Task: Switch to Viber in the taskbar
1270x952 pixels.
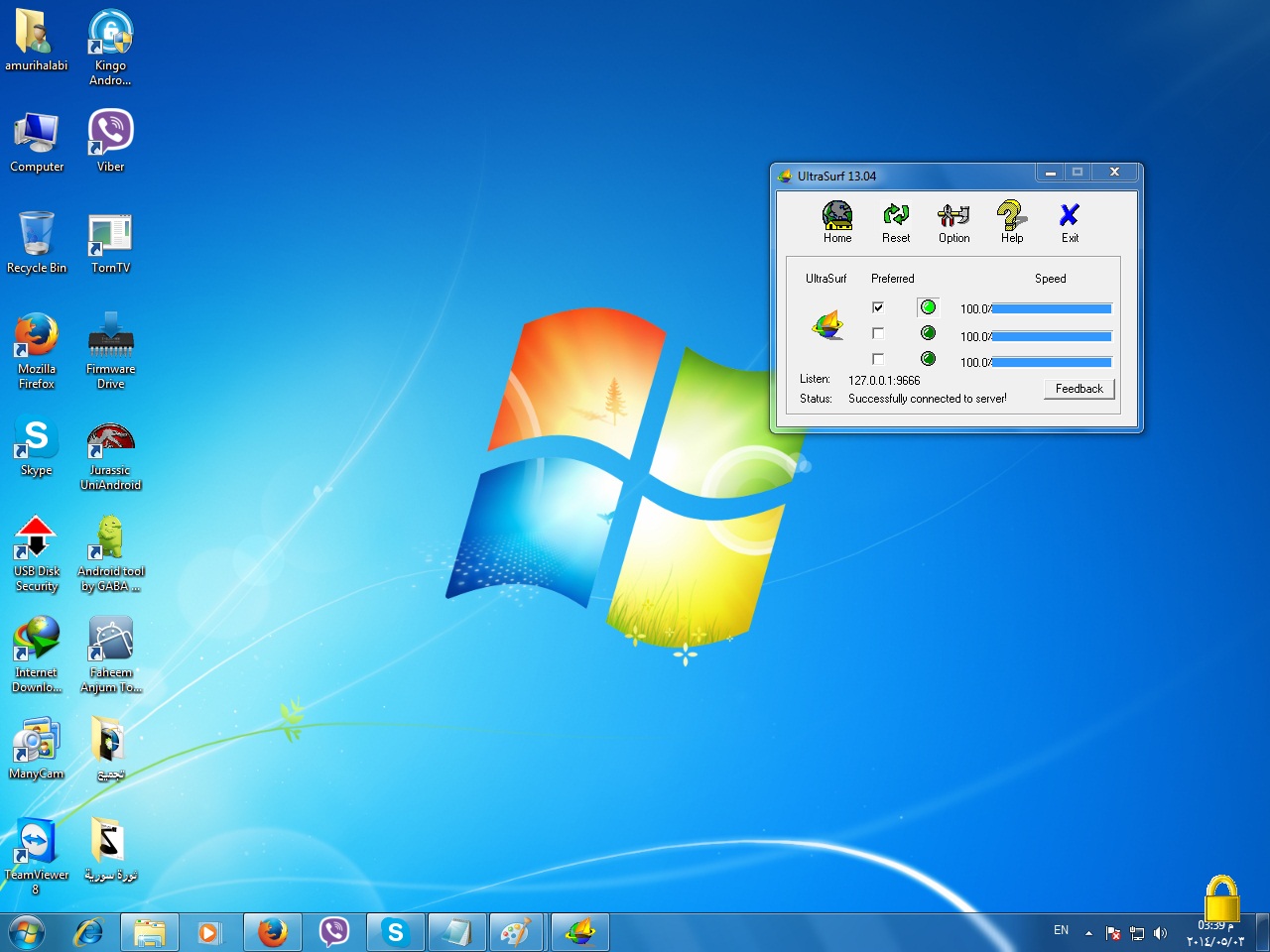Action: tap(334, 932)
